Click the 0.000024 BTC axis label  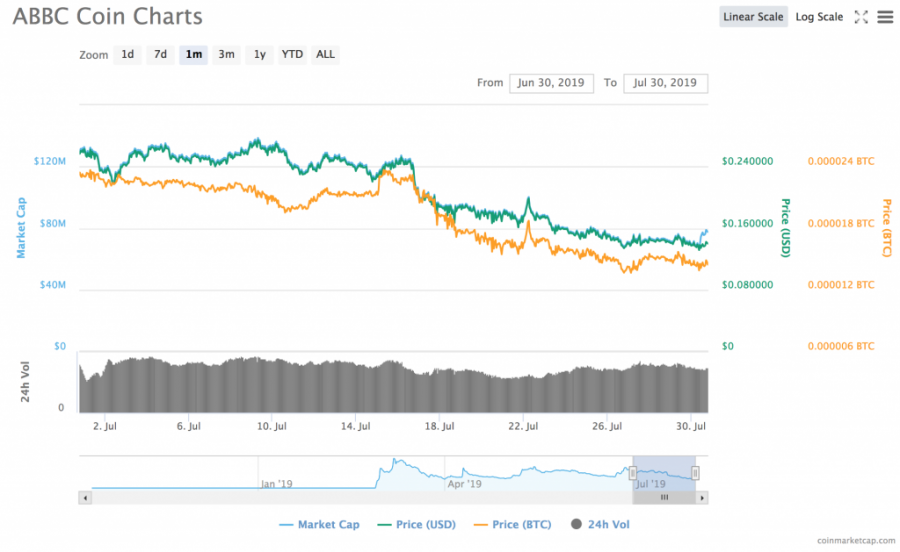[841, 161]
